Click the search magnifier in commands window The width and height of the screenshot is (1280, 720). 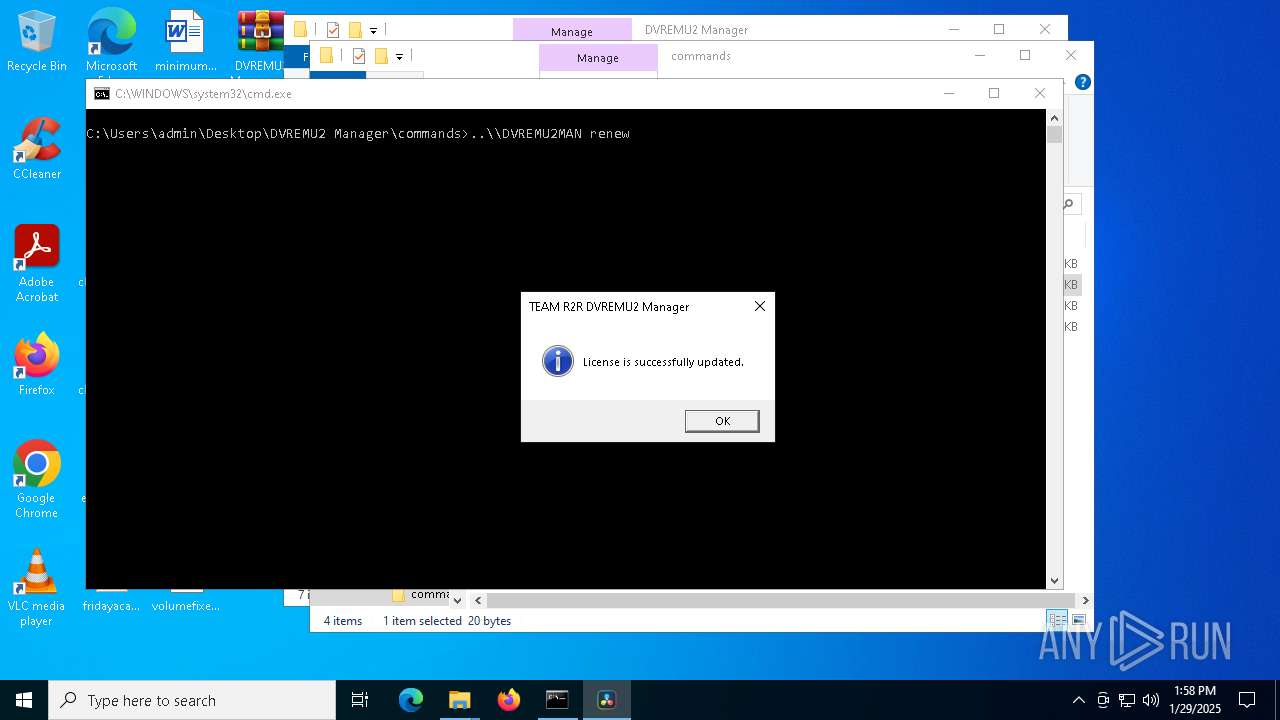coord(1069,204)
